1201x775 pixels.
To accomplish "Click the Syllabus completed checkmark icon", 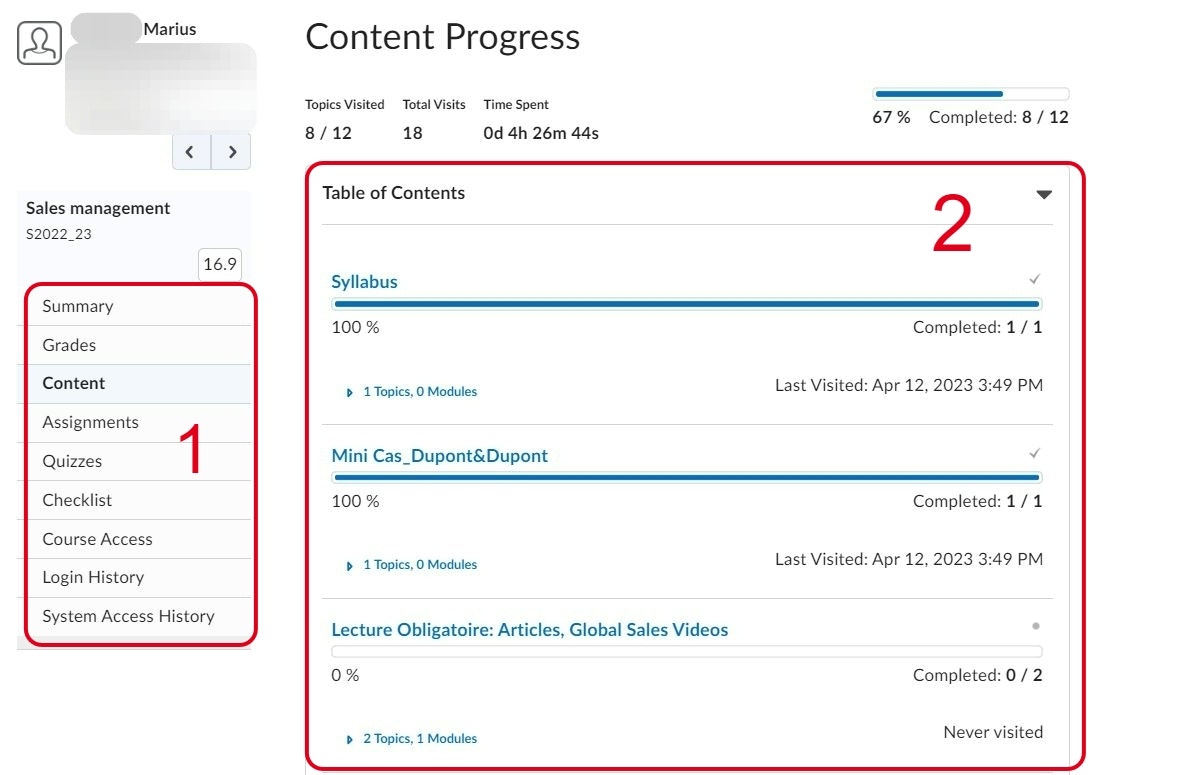I will (x=1035, y=280).
